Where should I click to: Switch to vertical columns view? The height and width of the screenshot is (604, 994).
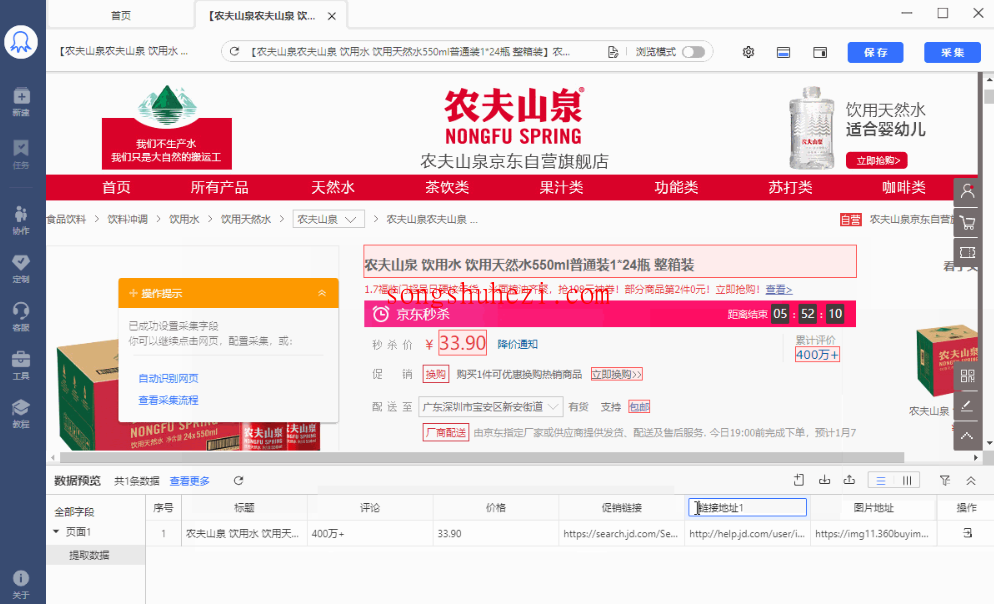(x=907, y=480)
